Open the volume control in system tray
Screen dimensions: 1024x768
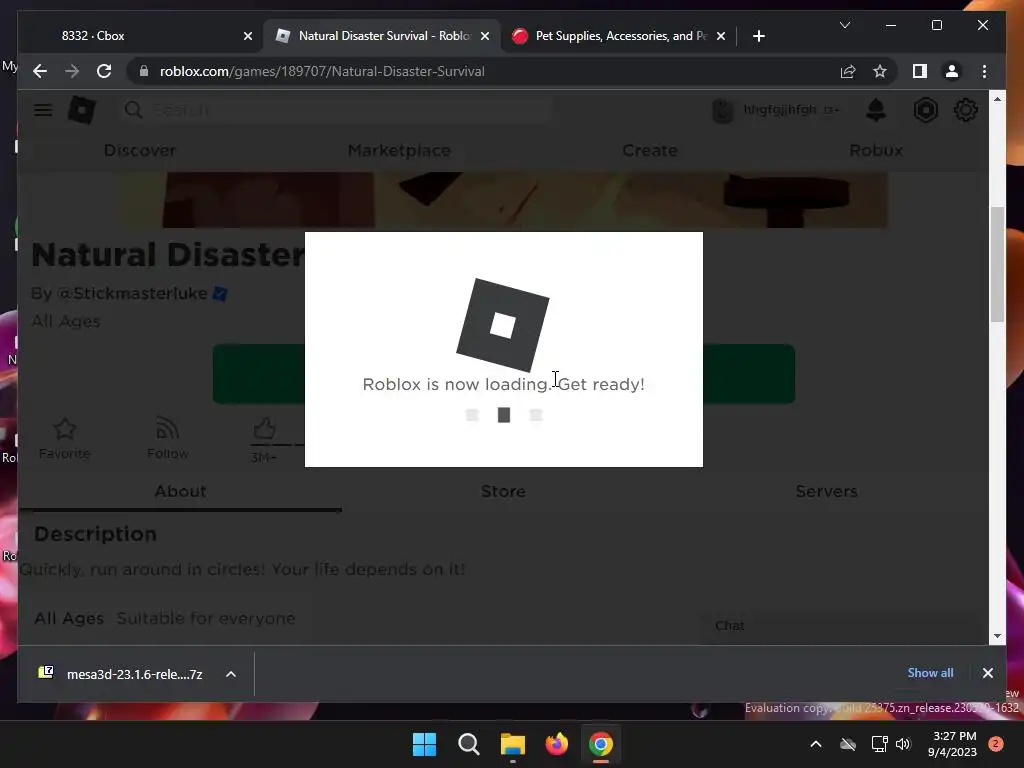[903, 744]
